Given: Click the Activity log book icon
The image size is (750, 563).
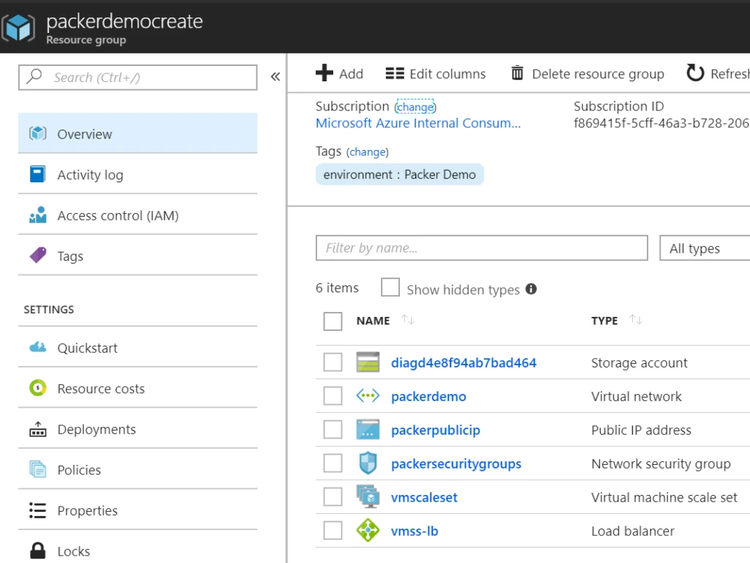Looking at the screenshot, I should coord(38,174).
